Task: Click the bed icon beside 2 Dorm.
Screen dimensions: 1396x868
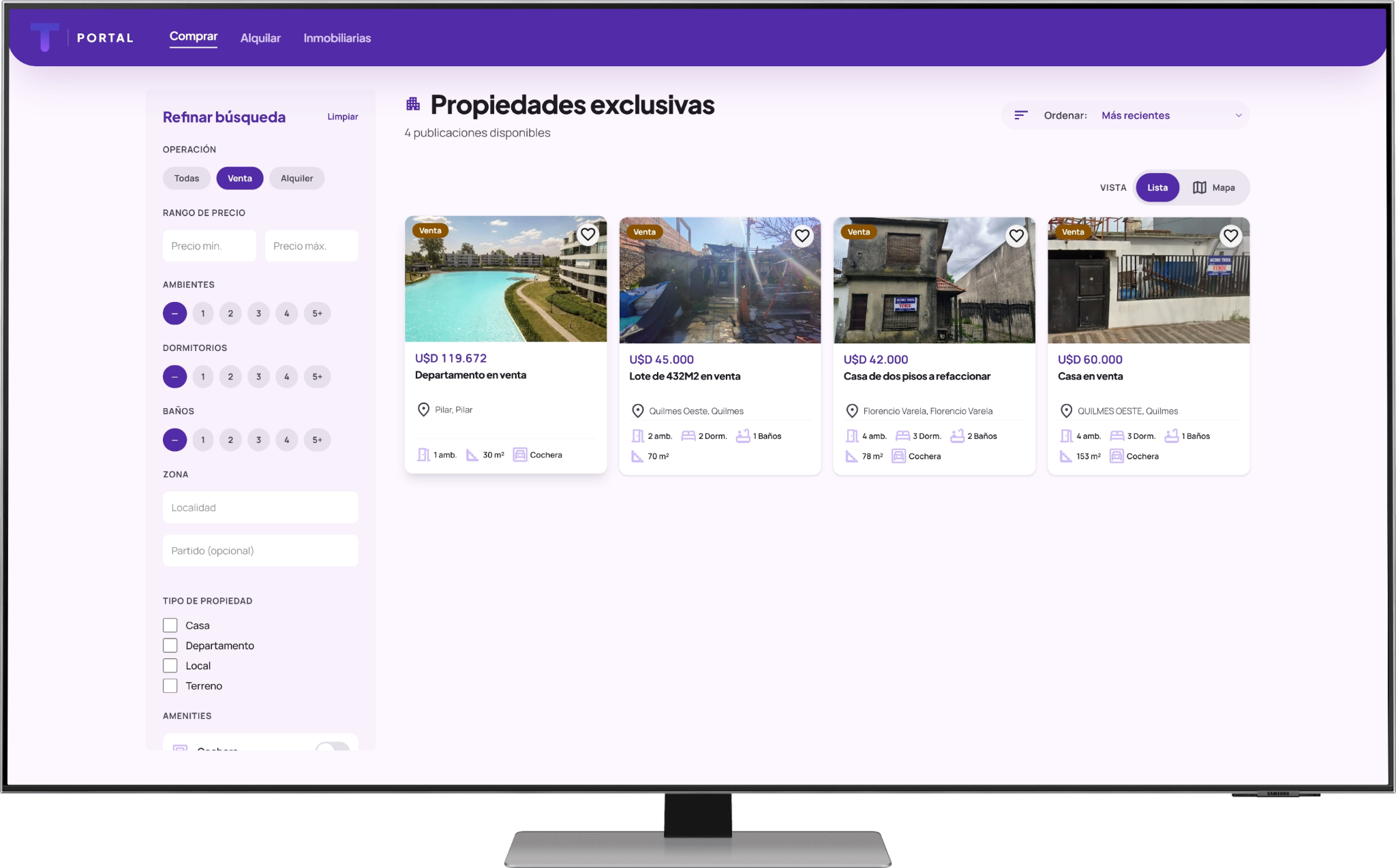Action: (x=688, y=436)
